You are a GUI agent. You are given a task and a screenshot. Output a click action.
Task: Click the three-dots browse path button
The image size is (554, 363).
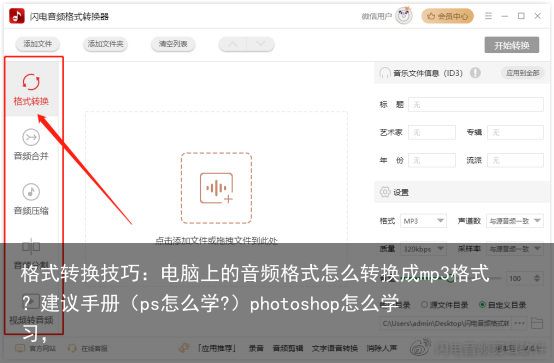pyautogui.click(x=519, y=323)
